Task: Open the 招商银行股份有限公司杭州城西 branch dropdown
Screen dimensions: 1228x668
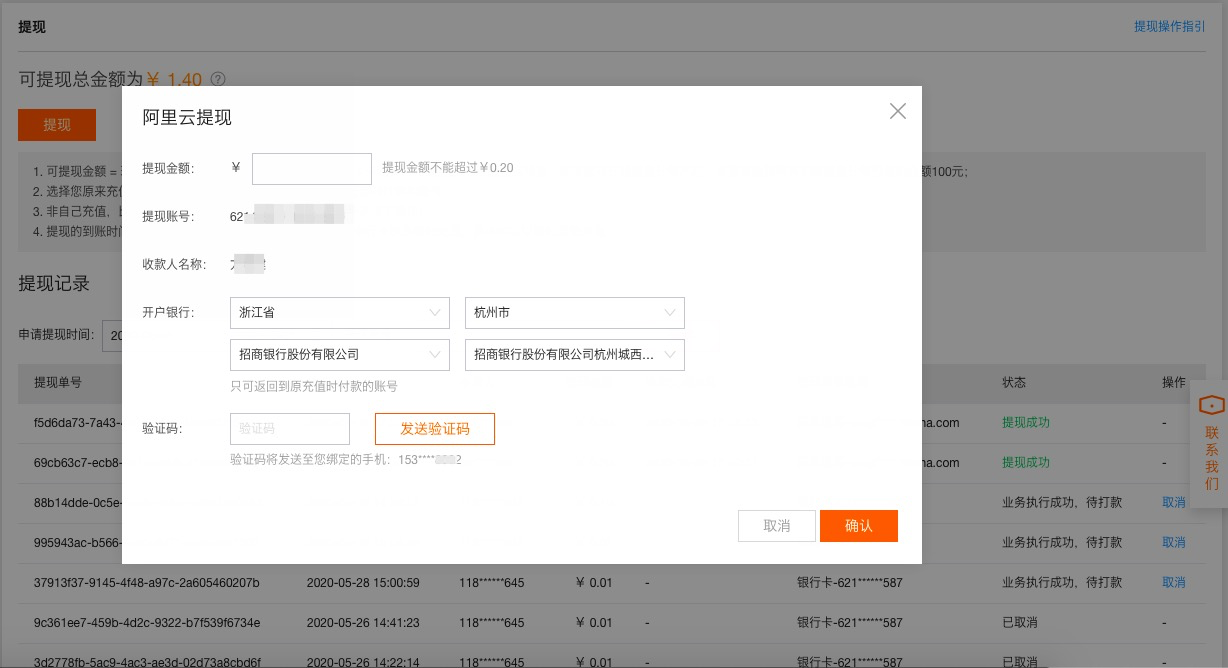Action: pos(575,355)
